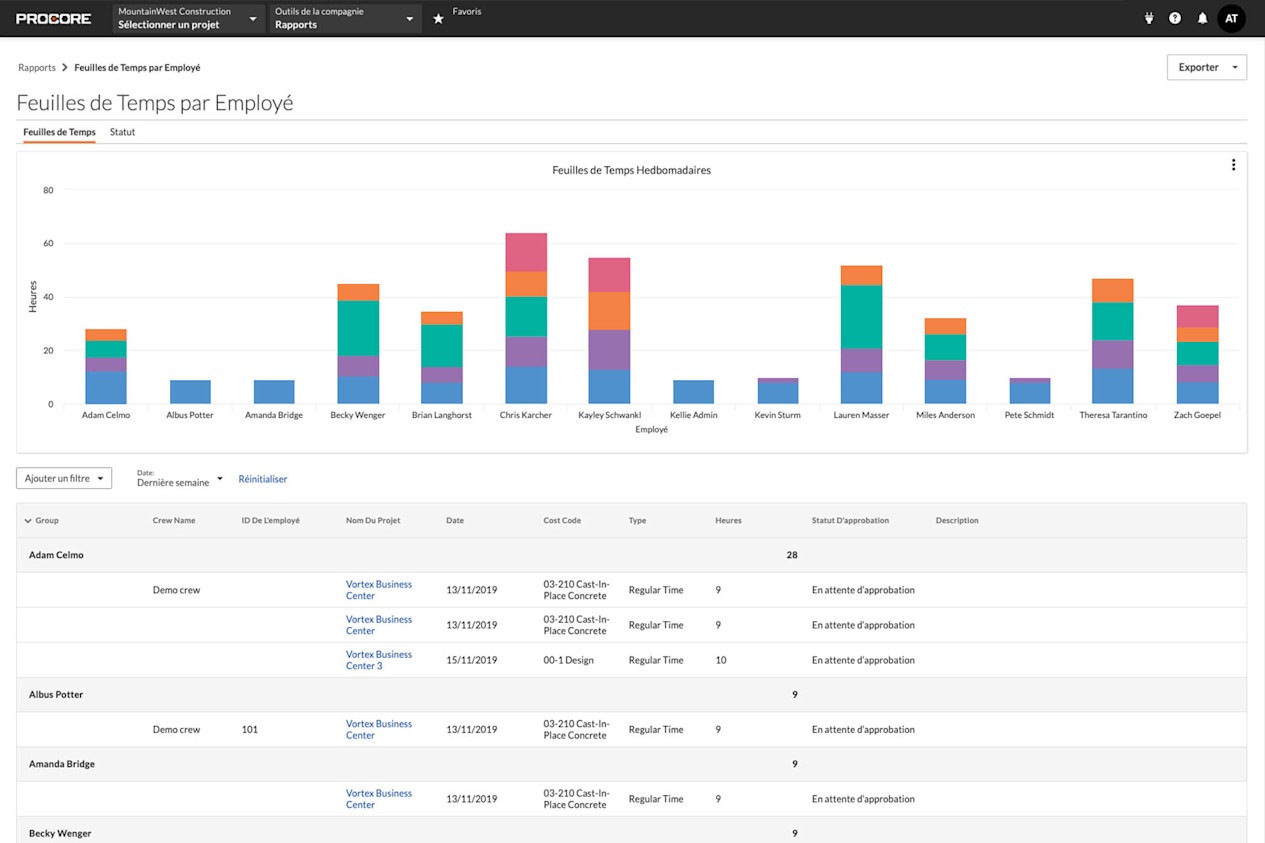Click the Description column header
The image size is (1265, 843).
(957, 521)
